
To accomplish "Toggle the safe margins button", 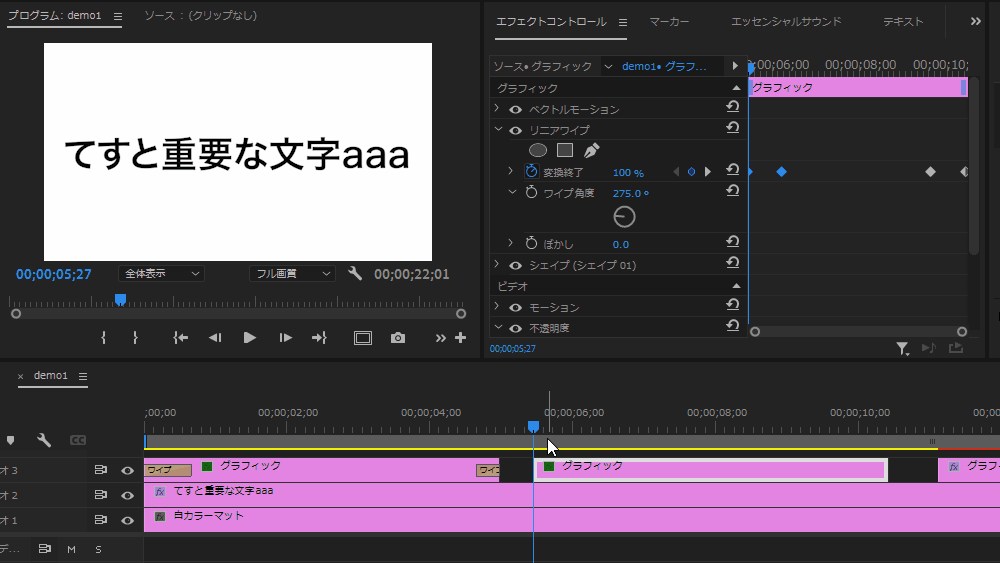I will click(363, 338).
